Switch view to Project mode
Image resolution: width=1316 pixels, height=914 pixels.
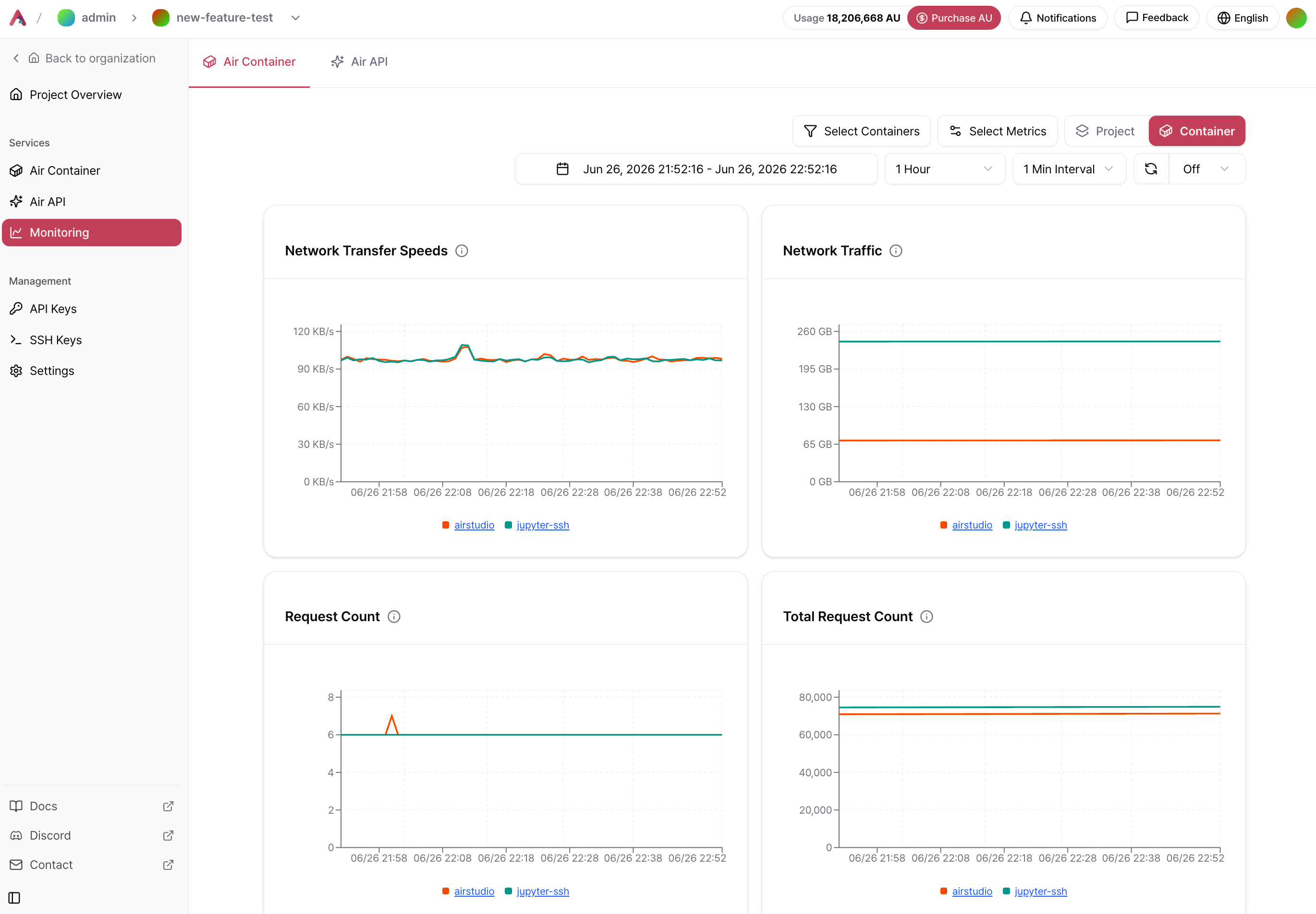point(1106,131)
